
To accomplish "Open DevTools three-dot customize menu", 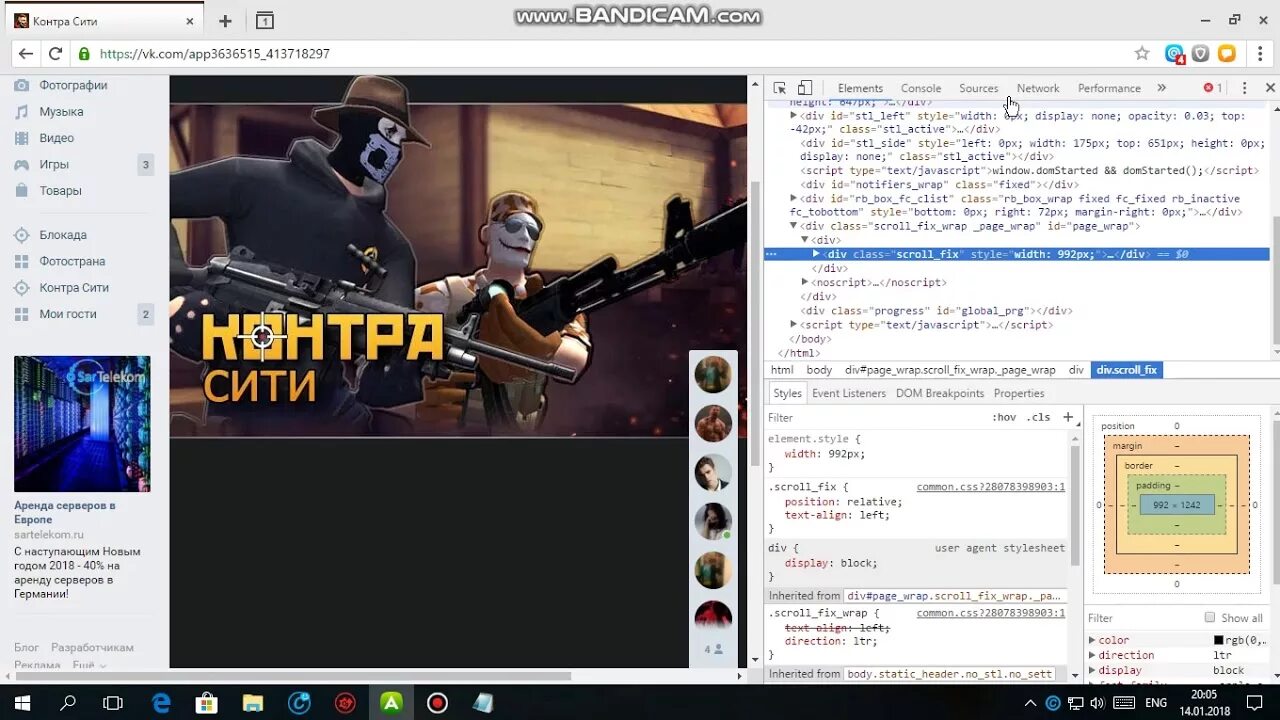I will tap(1244, 88).
